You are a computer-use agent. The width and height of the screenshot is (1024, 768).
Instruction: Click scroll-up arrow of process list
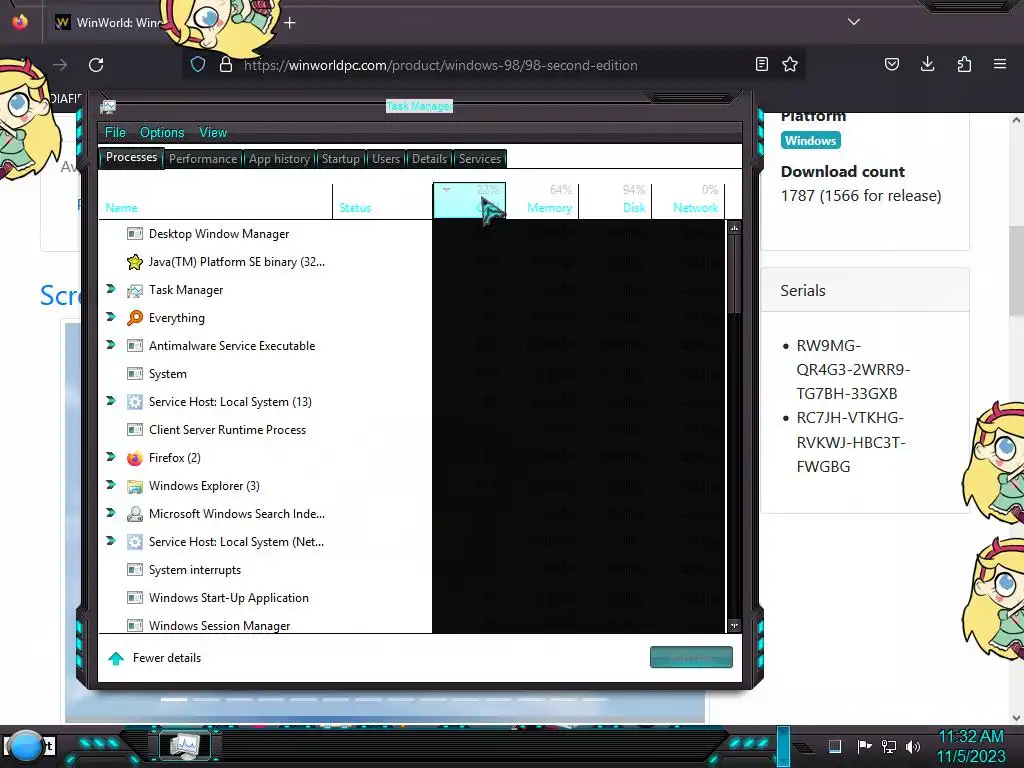point(734,228)
